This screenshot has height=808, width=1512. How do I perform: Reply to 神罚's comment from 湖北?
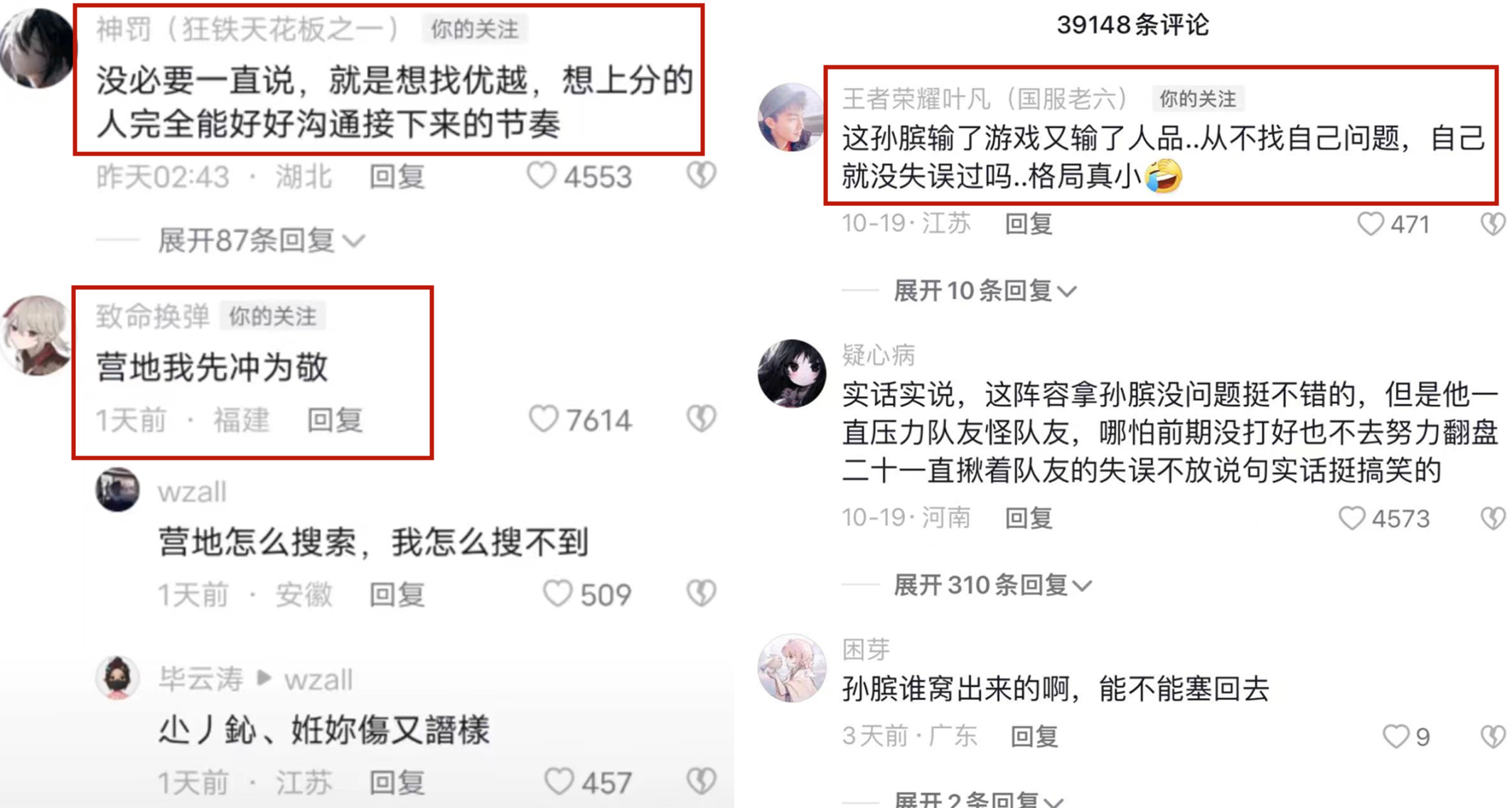397,176
